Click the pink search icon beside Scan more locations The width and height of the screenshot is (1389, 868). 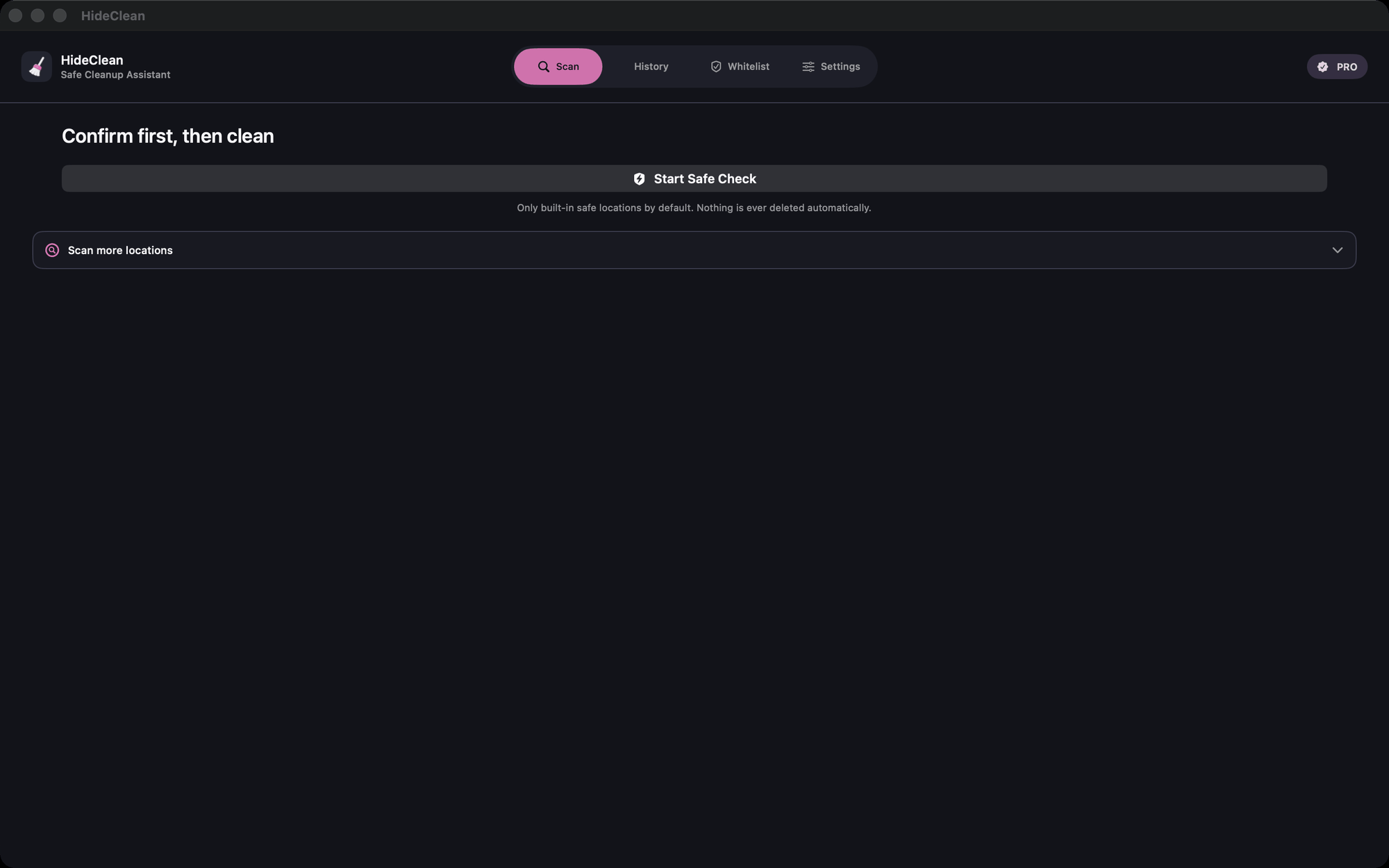(x=52, y=250)
